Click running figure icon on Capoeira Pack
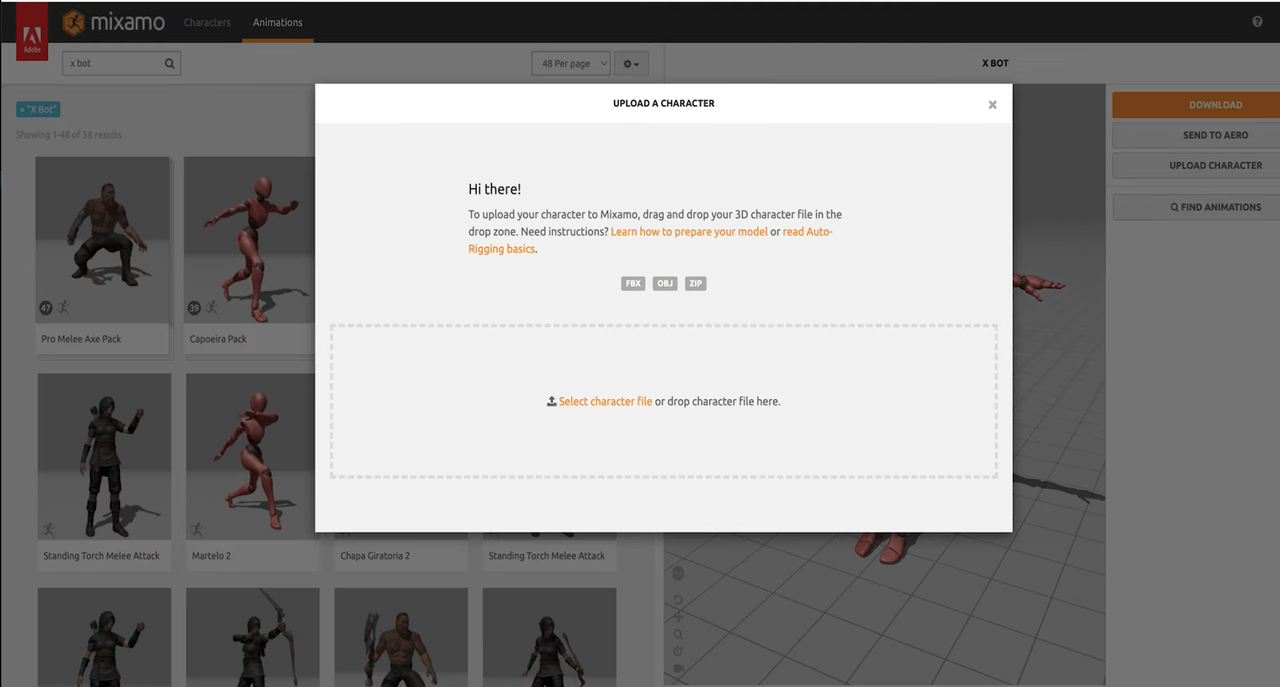 pos(211,307)
